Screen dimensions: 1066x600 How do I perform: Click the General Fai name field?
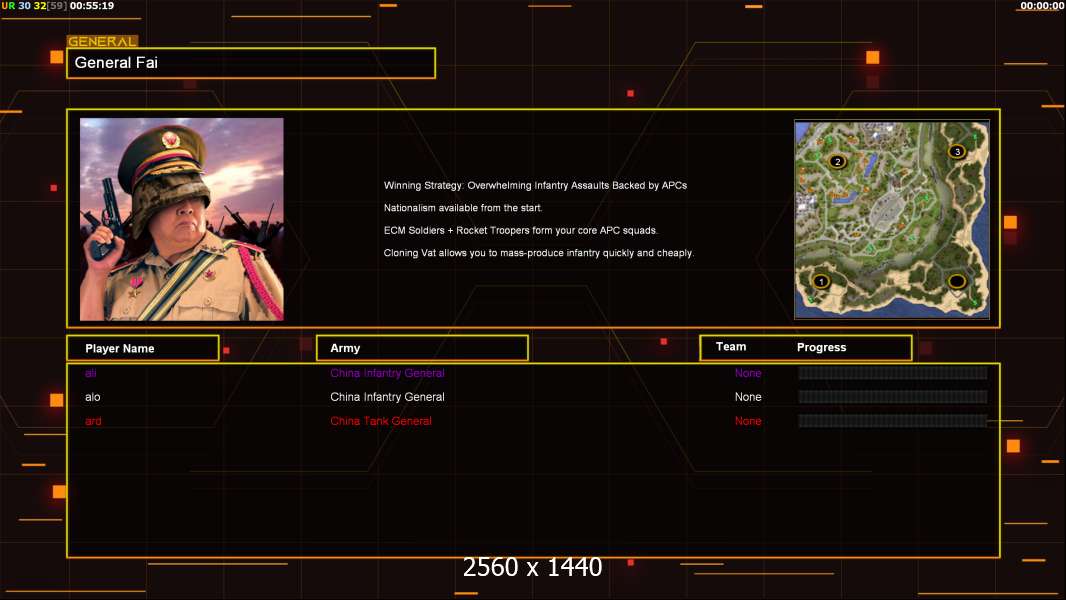(x=251, y=63)
